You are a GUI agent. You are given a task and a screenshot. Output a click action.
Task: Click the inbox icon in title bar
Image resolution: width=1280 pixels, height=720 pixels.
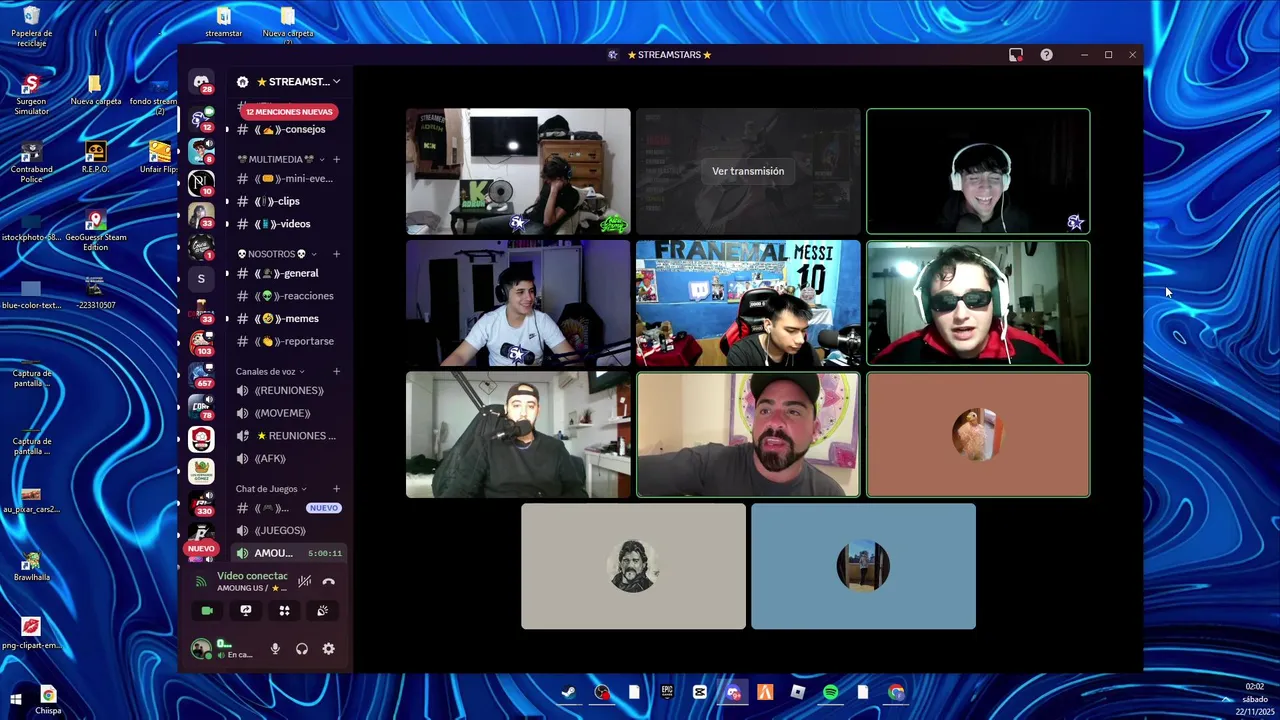(x=1016, y=55)
